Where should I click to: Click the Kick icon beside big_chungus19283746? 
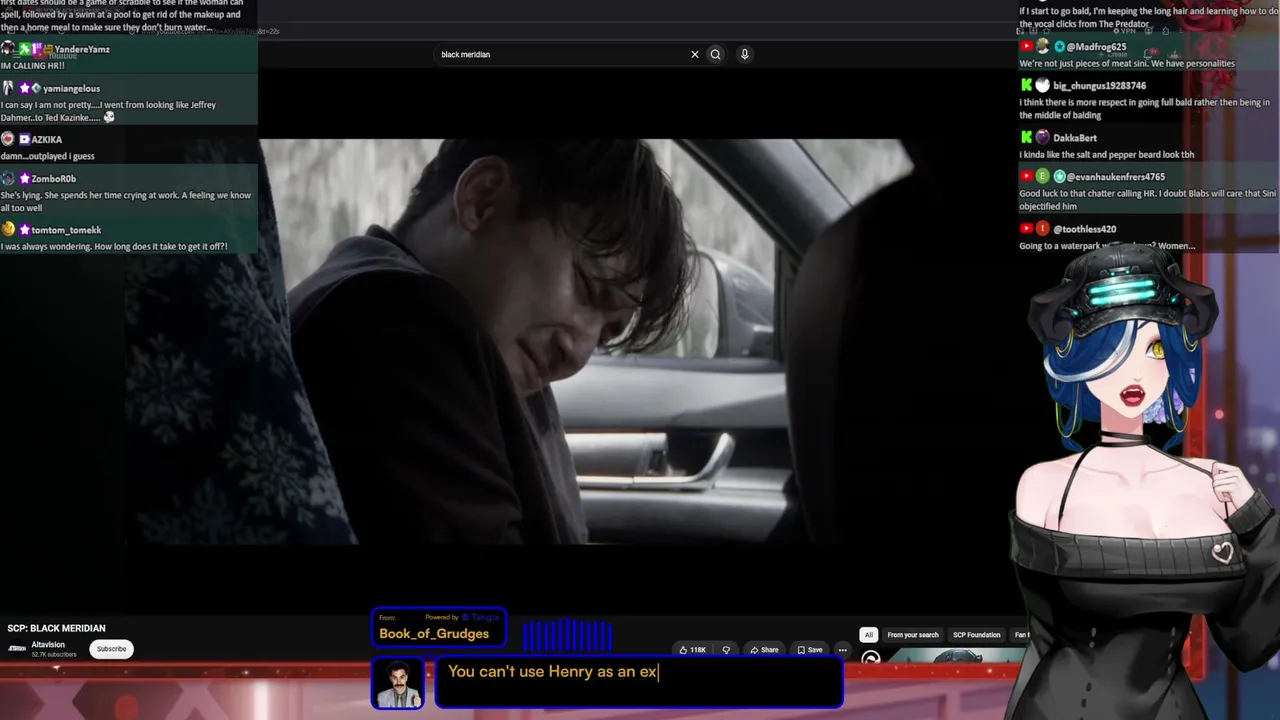[1026, 86]
